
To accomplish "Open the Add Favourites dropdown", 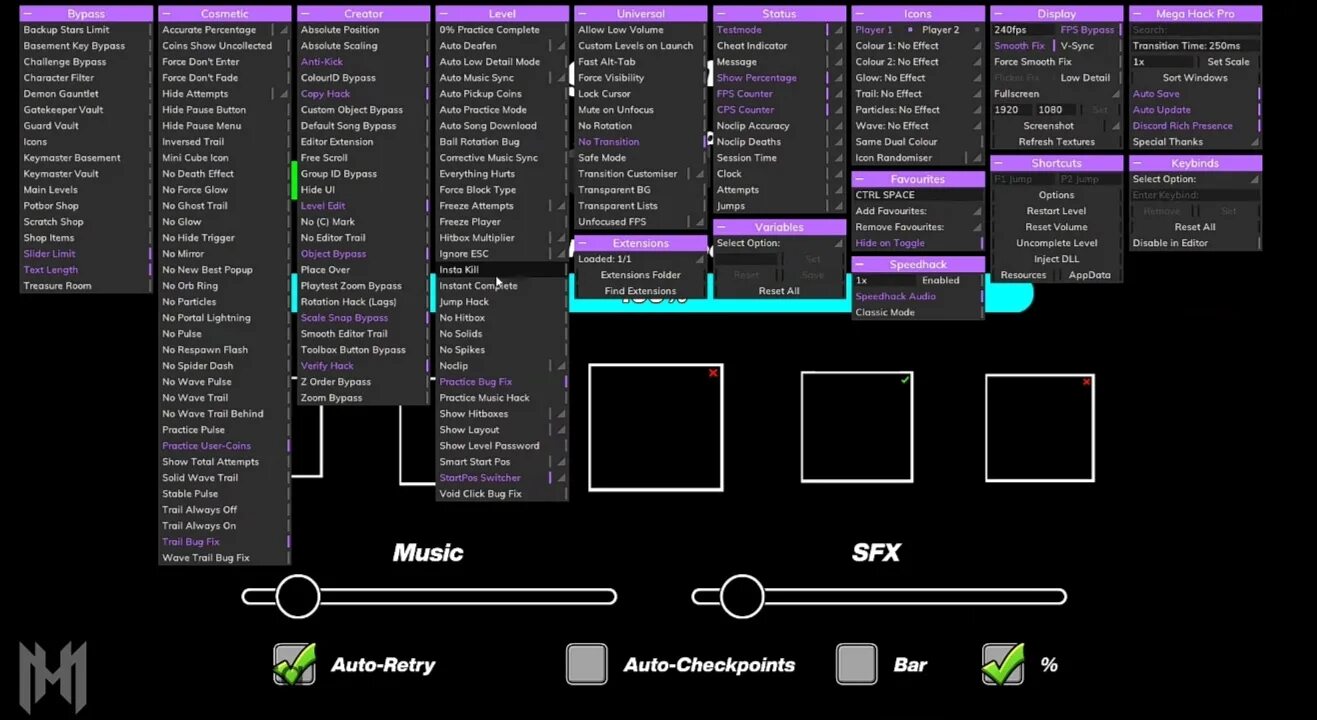I will (x=916, y=211).
